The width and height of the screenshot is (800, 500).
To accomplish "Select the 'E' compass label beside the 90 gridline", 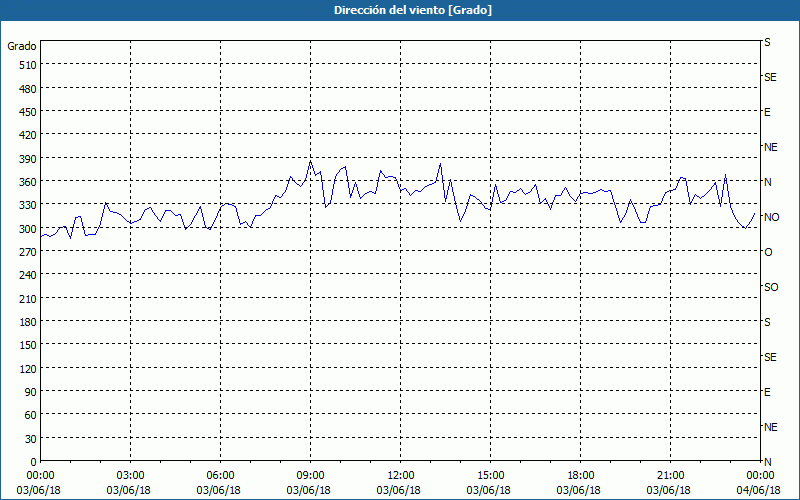I will click(x=767, y=392).
